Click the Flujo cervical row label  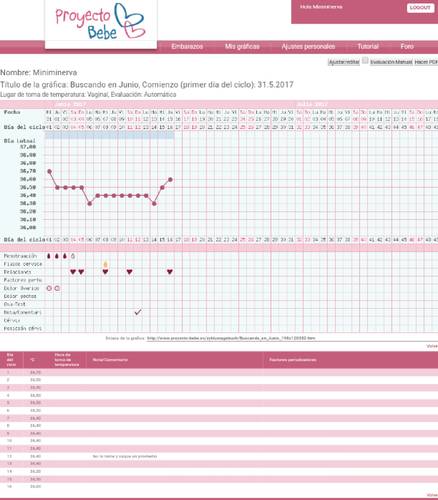pos(23,264)
